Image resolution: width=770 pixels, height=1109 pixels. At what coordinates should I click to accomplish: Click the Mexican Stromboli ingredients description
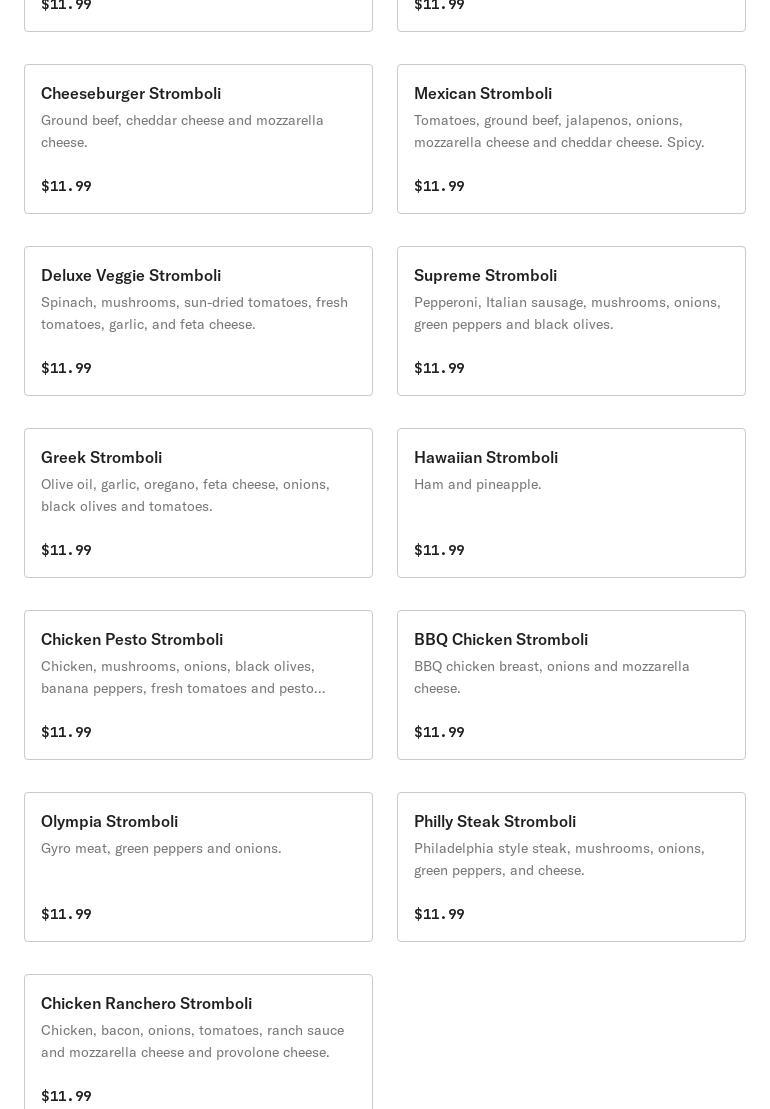[559, 131]
